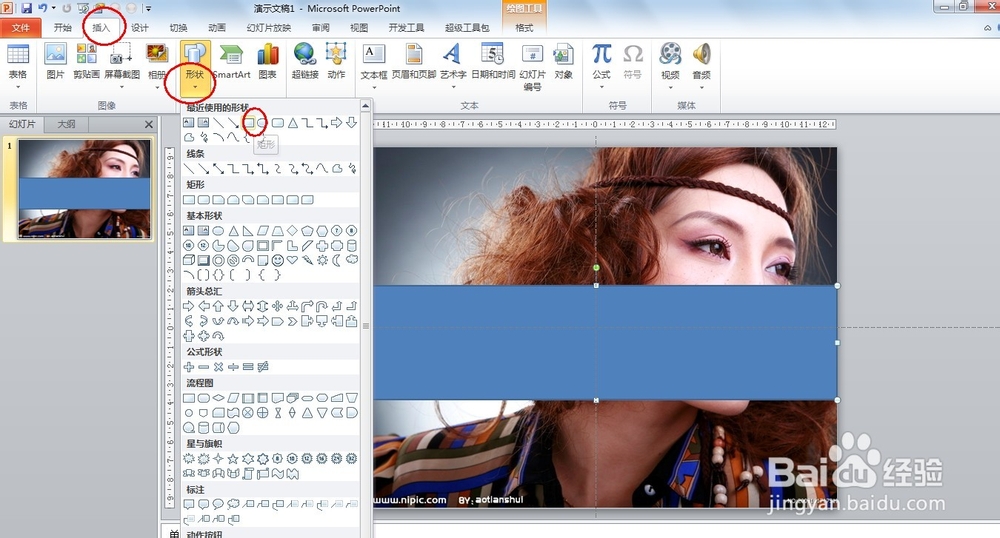1000x538 pixels.
Task: Select the rectangle shape in recently used shapes
Action: pos(248,123)
